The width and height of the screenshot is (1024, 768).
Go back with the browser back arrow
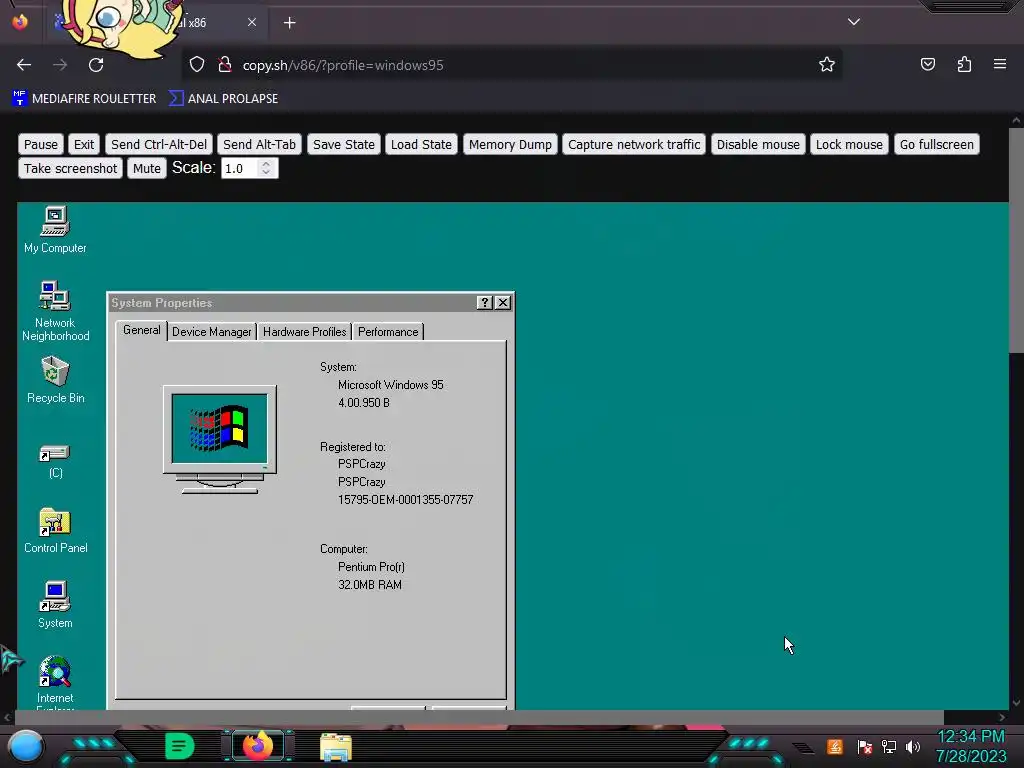pos(24,65)
